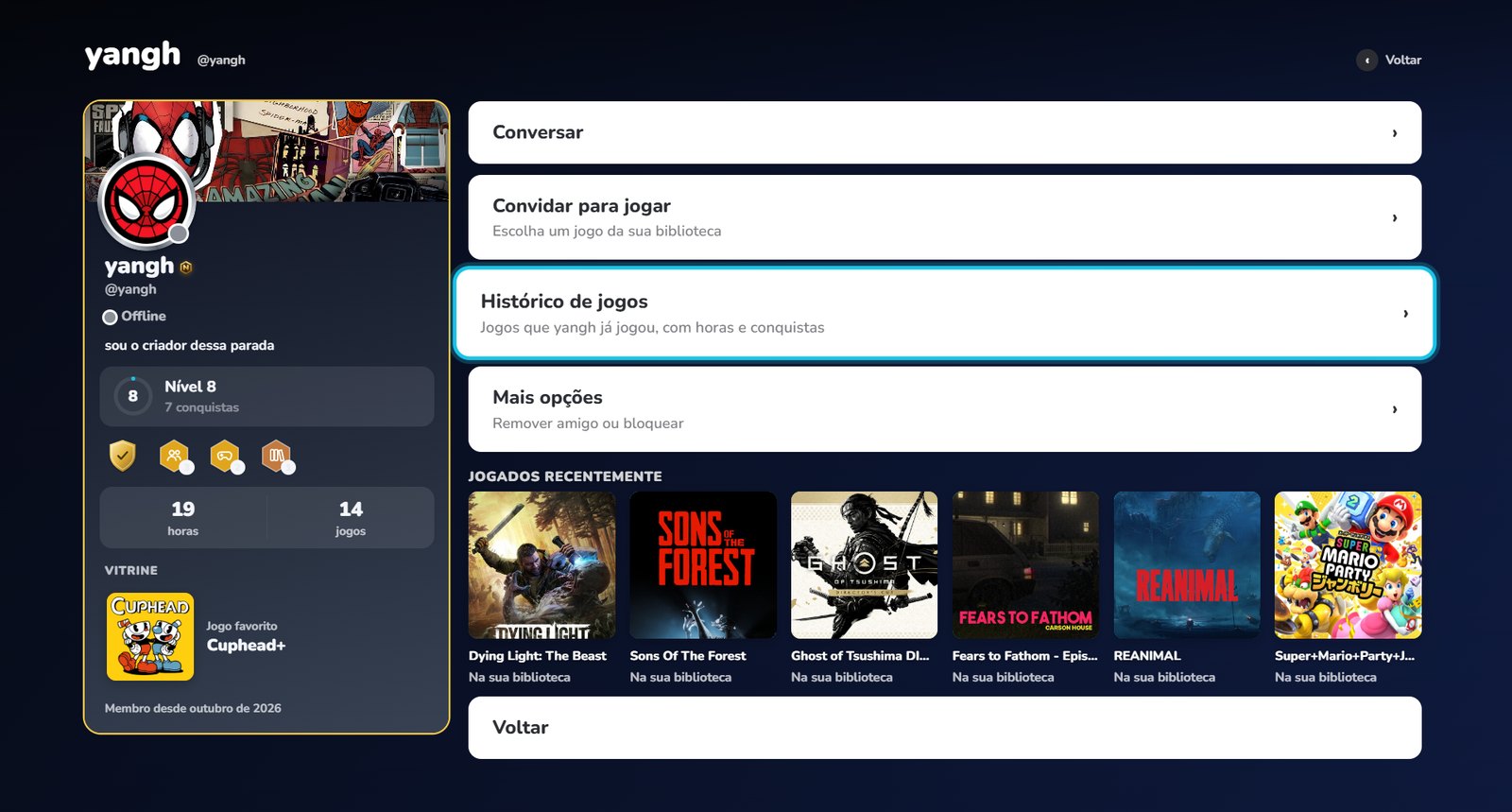Select the friends hexagon badge

pos(174,456)
